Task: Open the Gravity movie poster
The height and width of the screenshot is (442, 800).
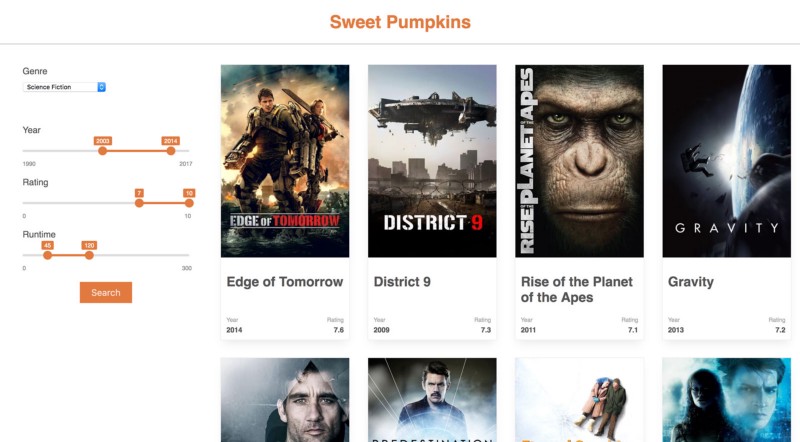Action: 727,161
